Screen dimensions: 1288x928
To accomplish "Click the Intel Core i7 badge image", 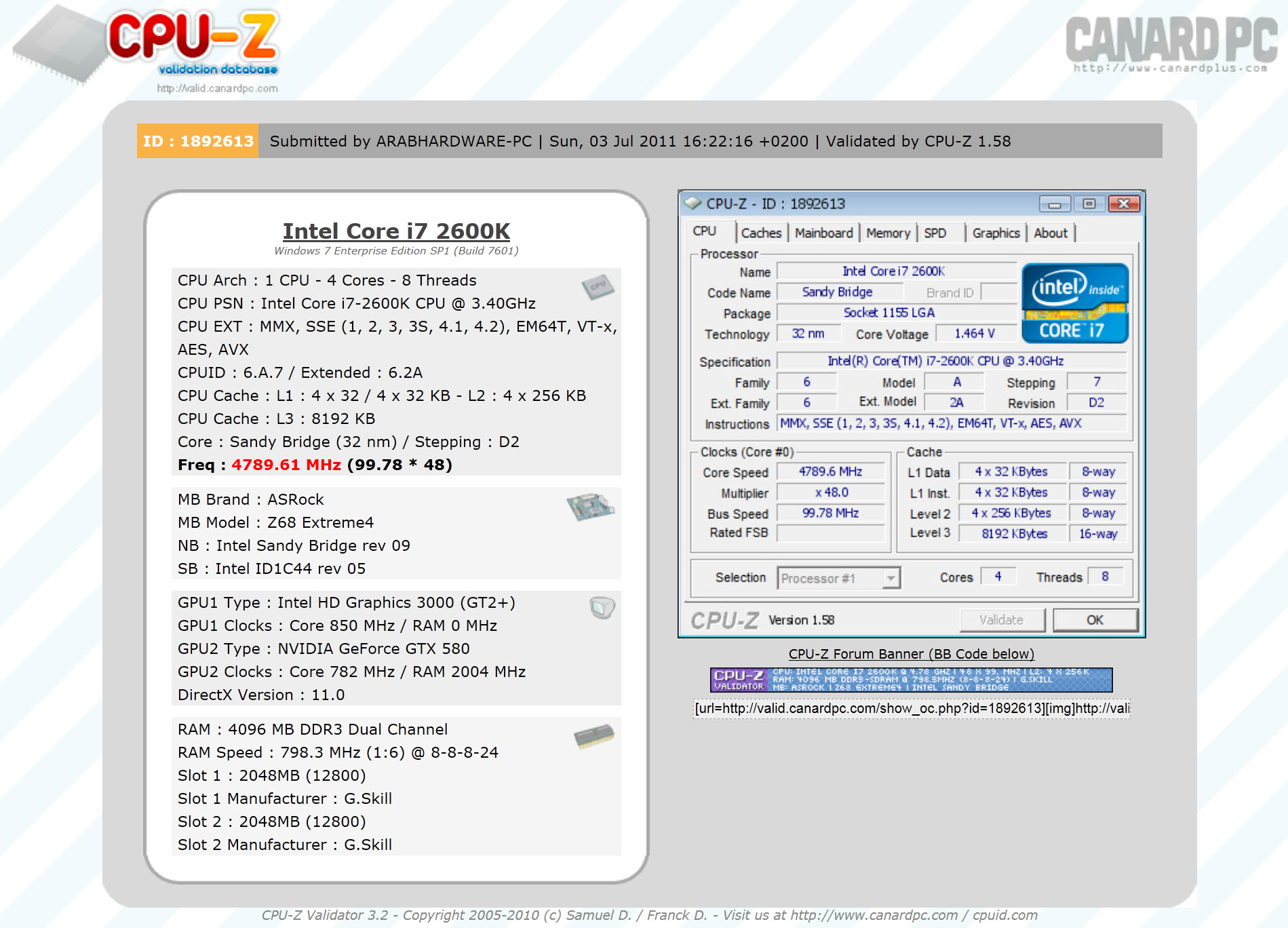I will tap(1075, 303).
